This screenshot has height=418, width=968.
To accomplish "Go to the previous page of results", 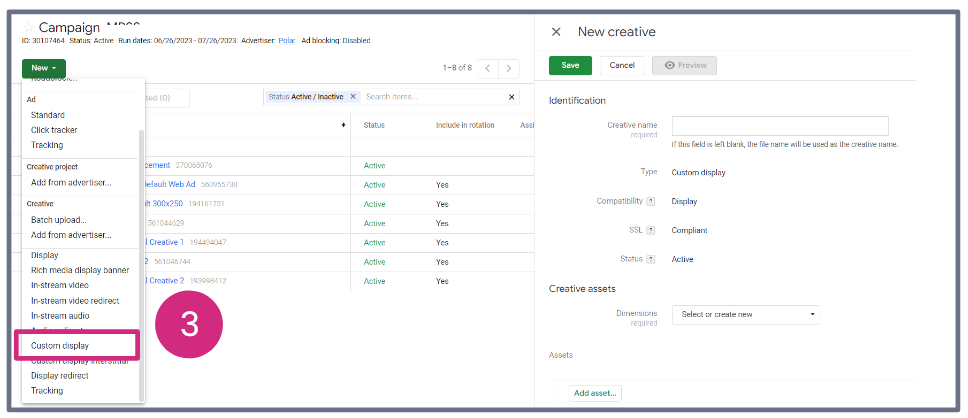I will 487,68.
